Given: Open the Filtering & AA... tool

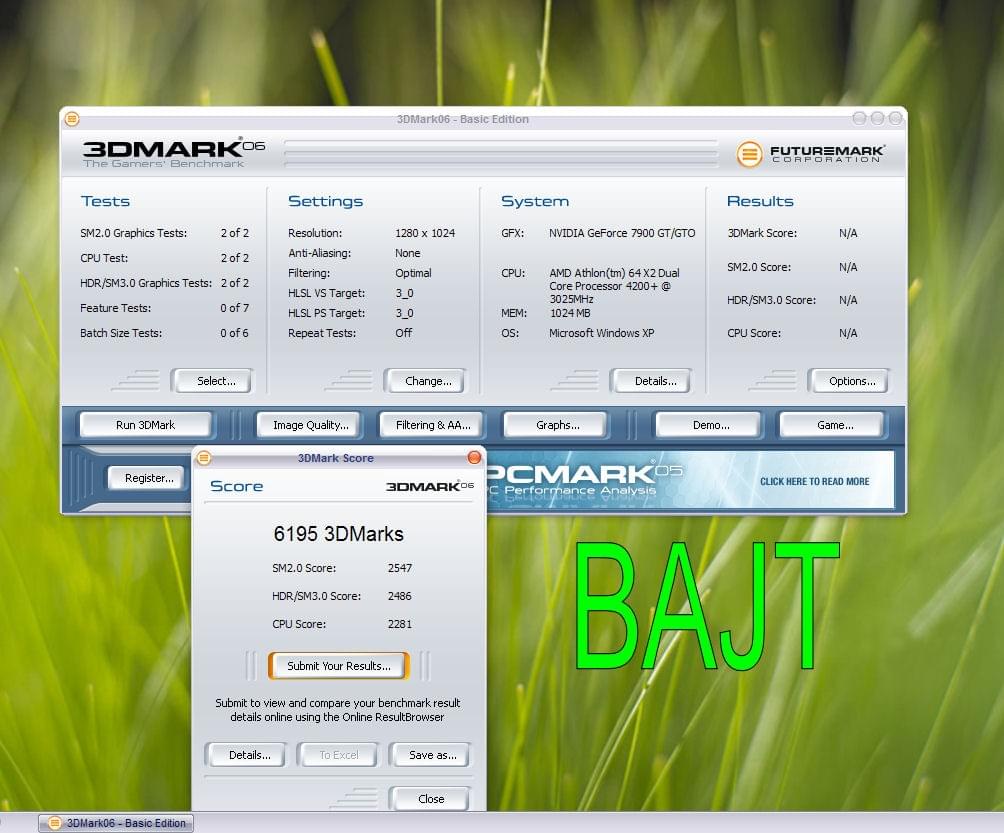Looking at the screenshot, I should (x=431, y=425).
